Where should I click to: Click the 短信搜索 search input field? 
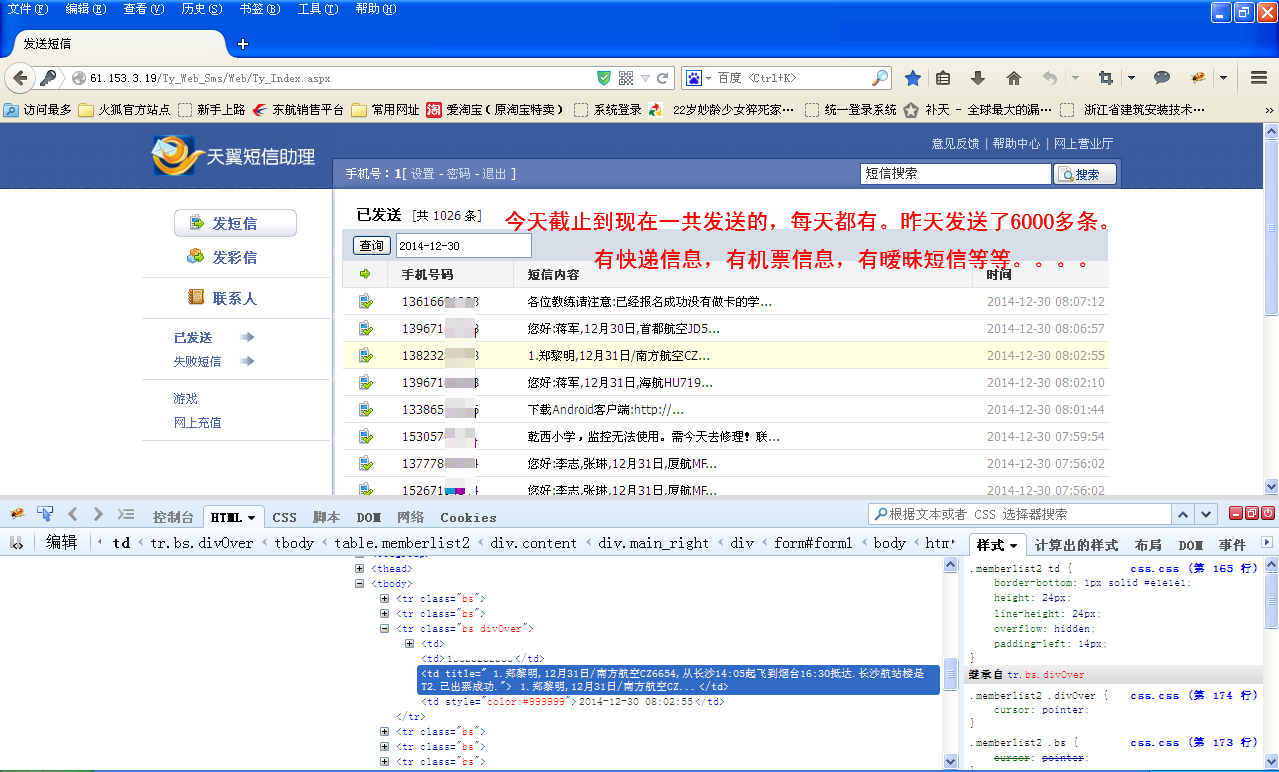pyautogui.click(x=956, y=173)
